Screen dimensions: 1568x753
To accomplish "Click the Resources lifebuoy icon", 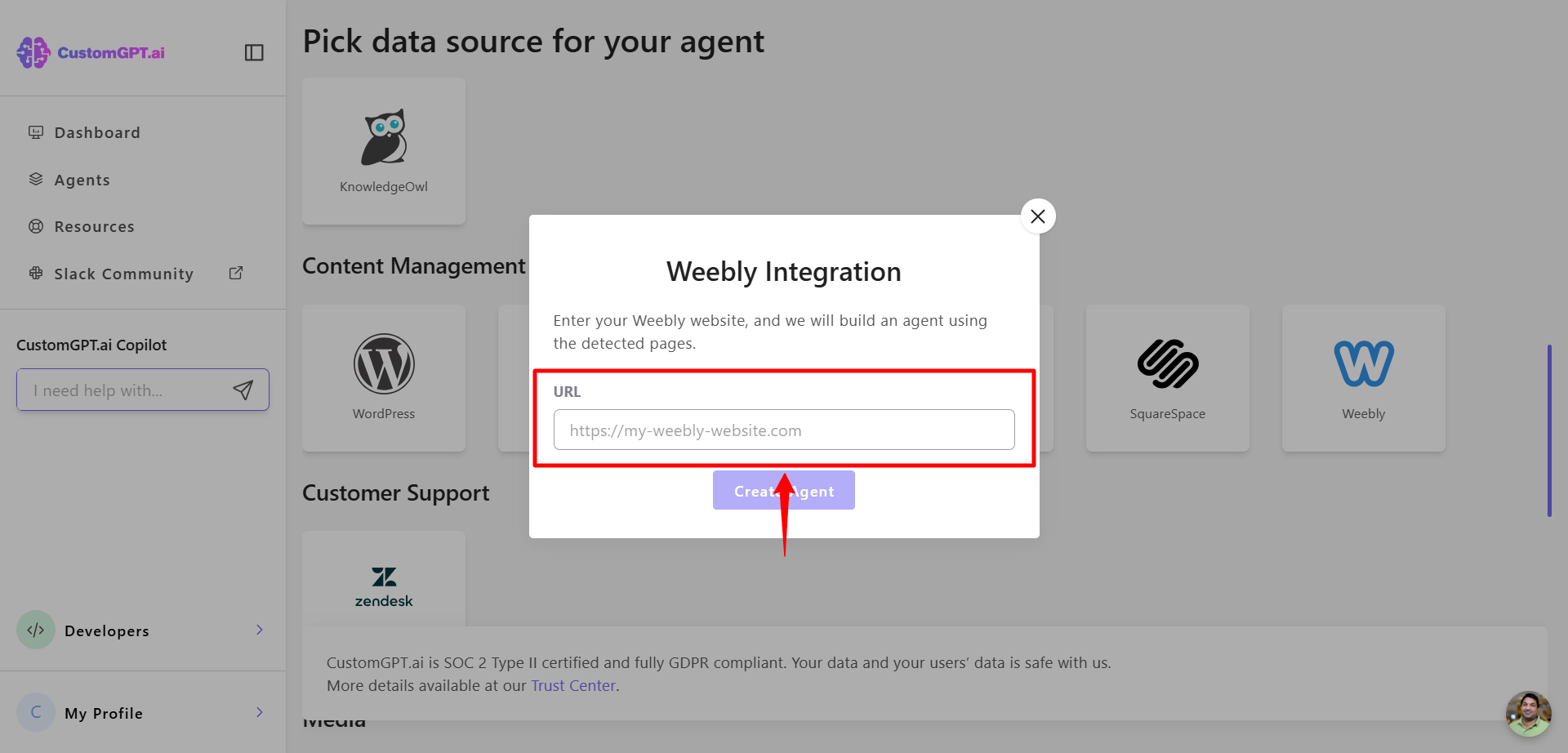I will [36, 226].
